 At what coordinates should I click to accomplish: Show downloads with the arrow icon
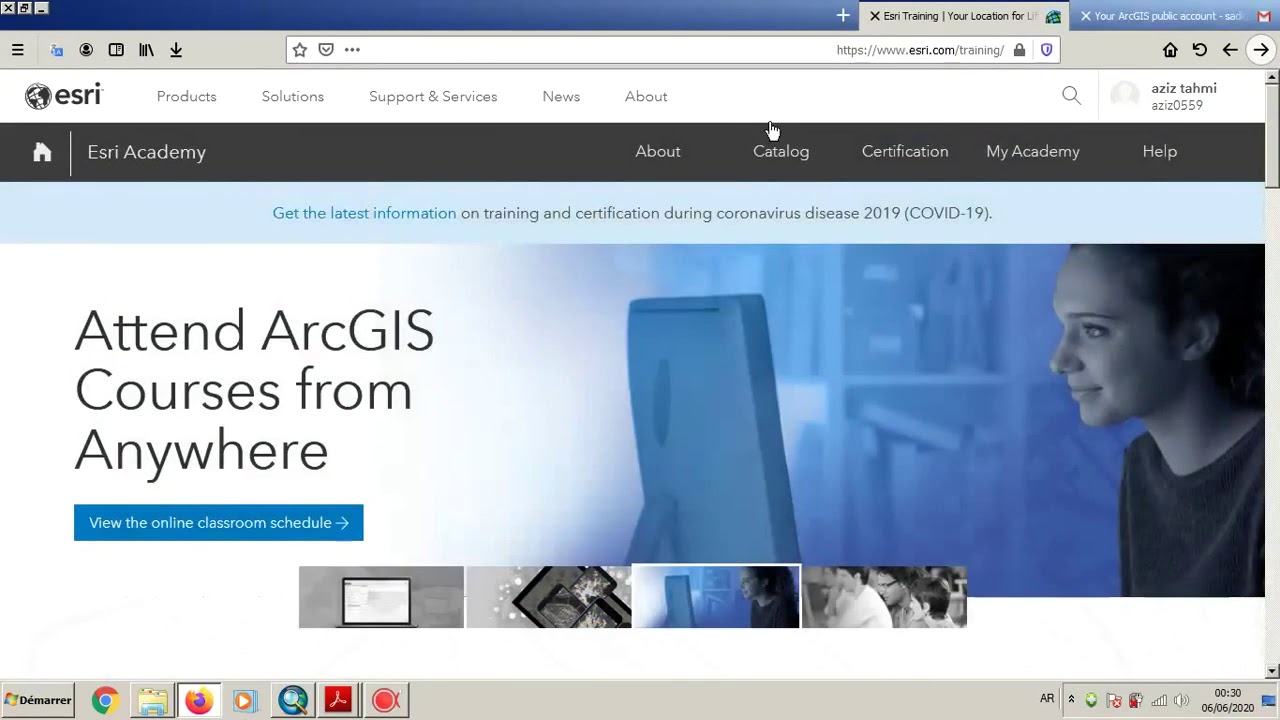176,50
